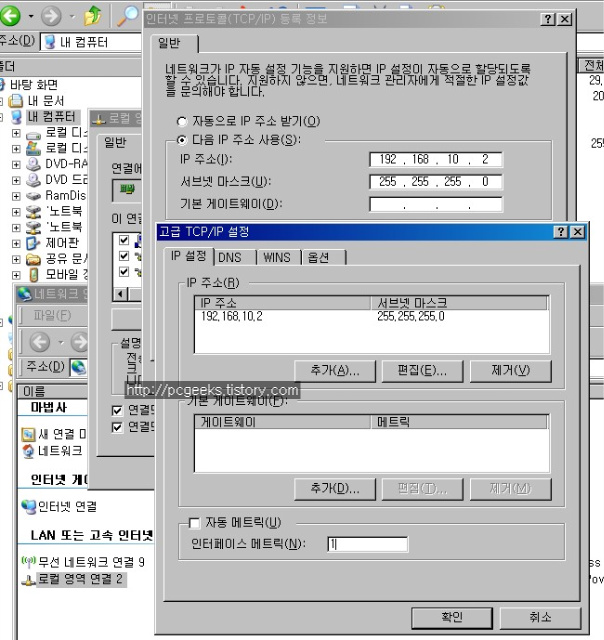Click the IP 주소 input field

435,159
